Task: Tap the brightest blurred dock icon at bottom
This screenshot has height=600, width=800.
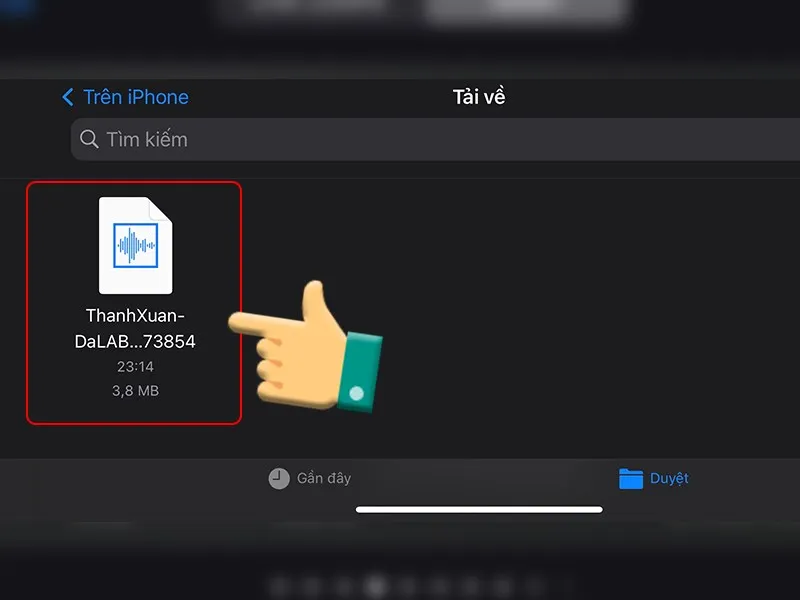Action: pyautogui.click(x=377, y=584)
